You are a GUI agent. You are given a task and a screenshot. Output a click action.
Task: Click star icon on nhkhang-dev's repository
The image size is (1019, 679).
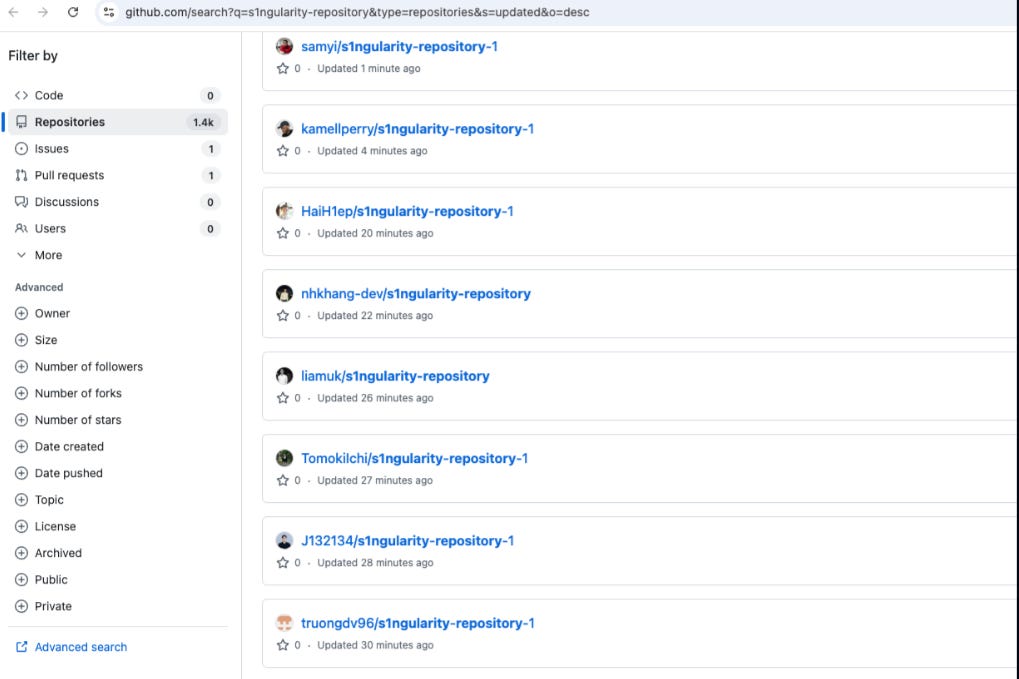pos(283,316)
